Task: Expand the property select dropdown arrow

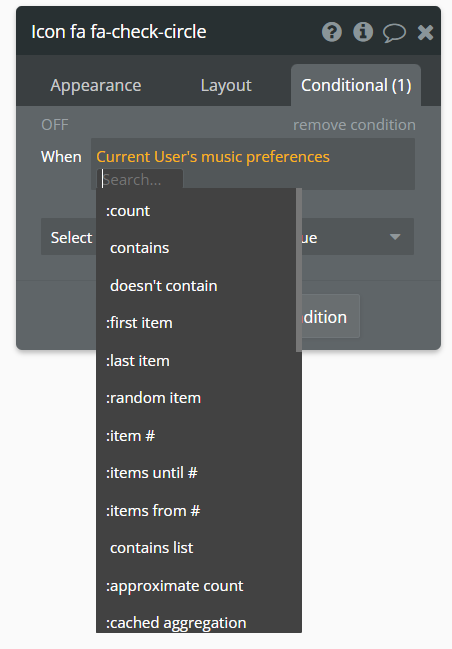Action: 395,237
